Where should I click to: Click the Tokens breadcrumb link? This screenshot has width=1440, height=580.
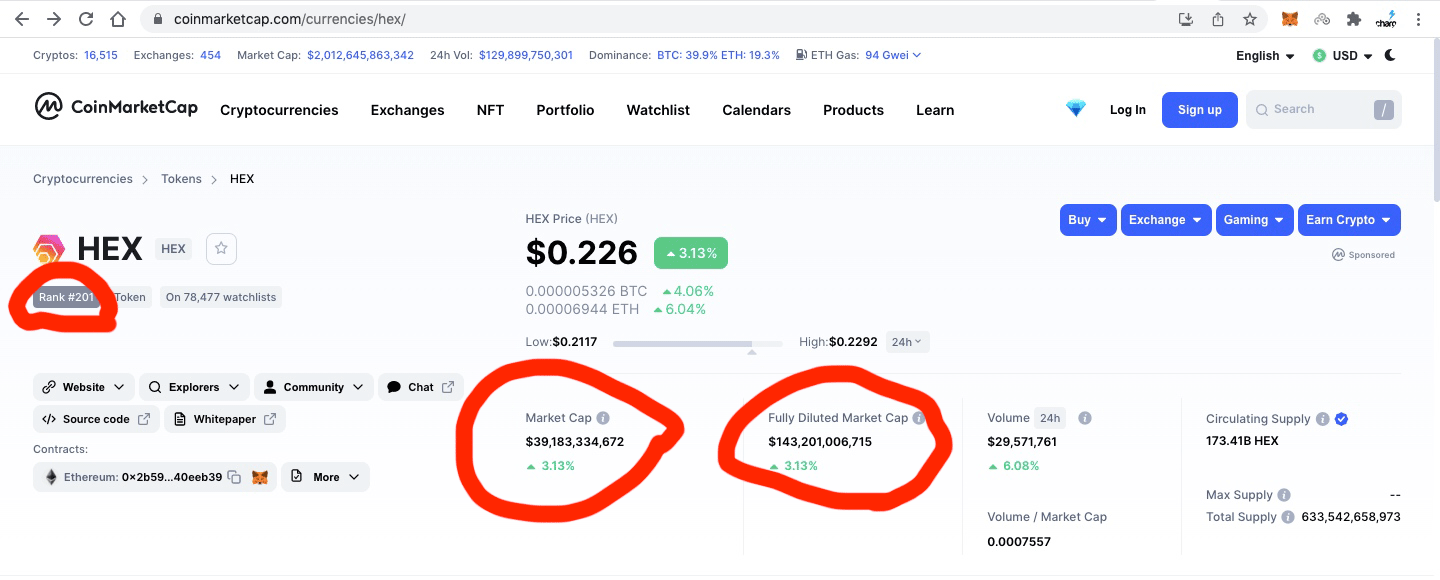pos(181,179)
